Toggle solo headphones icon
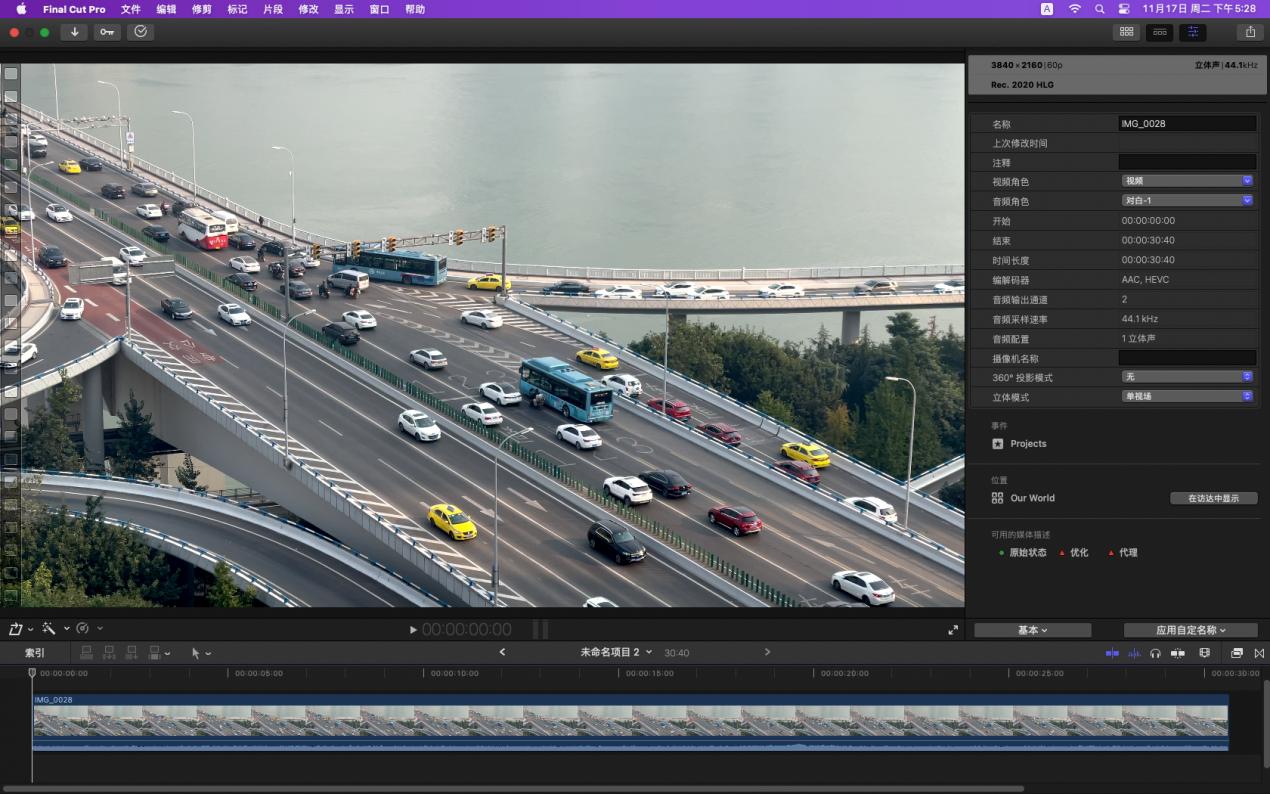1270x794 pixels. coord(1155,653)
